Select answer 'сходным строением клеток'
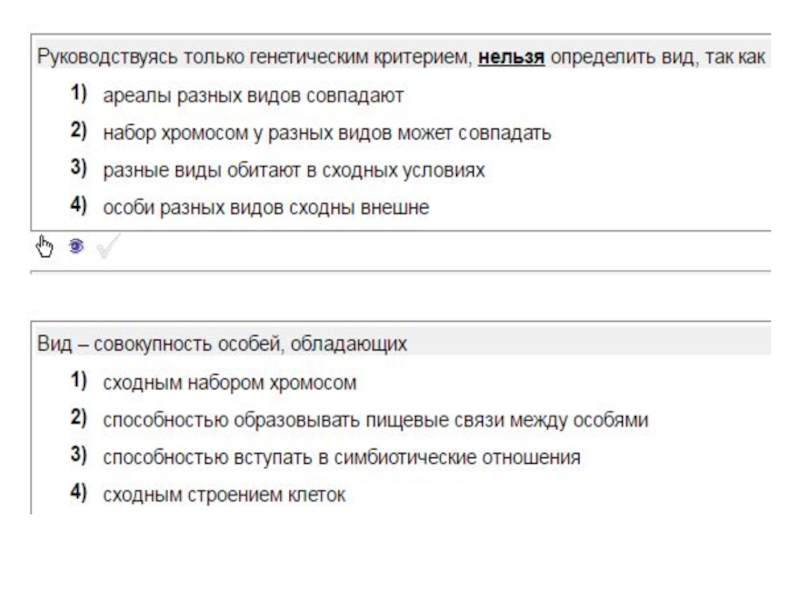800x600 pixels. coord(224,495)
